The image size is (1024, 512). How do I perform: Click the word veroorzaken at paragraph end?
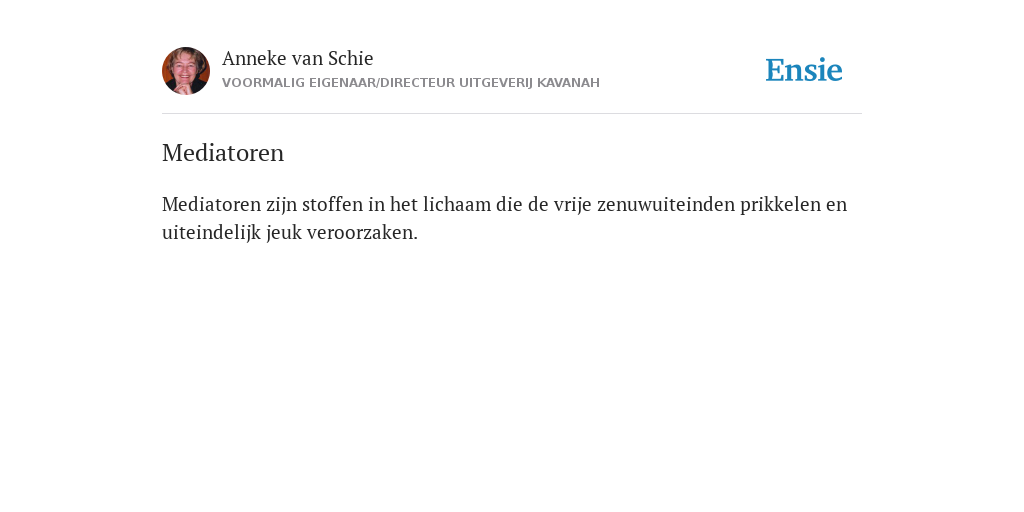click(x=362, y=232)
